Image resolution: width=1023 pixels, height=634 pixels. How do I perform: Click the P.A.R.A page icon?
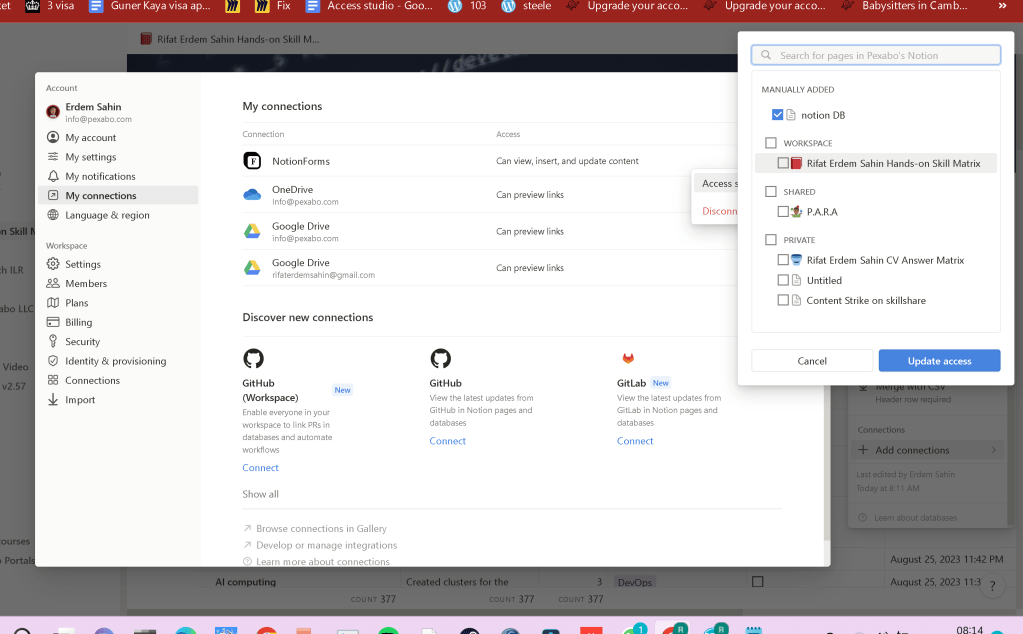coord(796,211)
